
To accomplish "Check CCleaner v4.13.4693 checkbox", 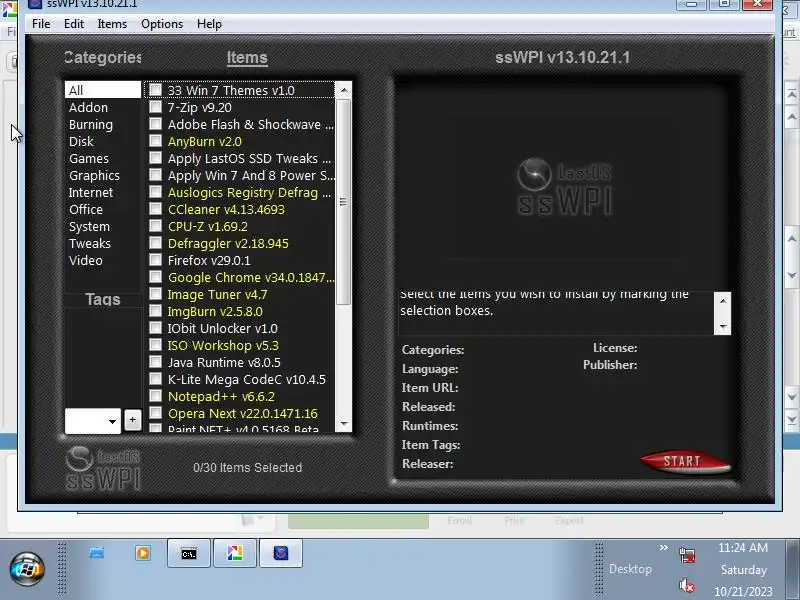I will click(156, 209).
